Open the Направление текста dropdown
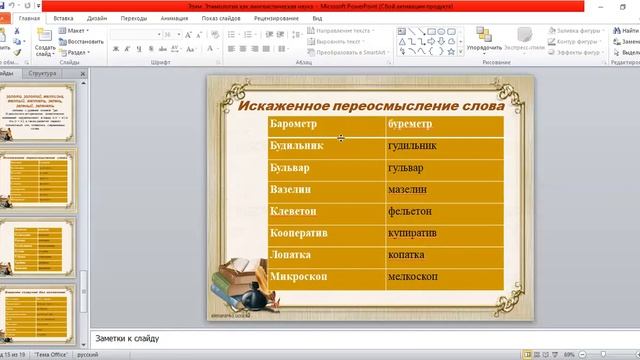The image size is (640, 360). pos(341,31)
